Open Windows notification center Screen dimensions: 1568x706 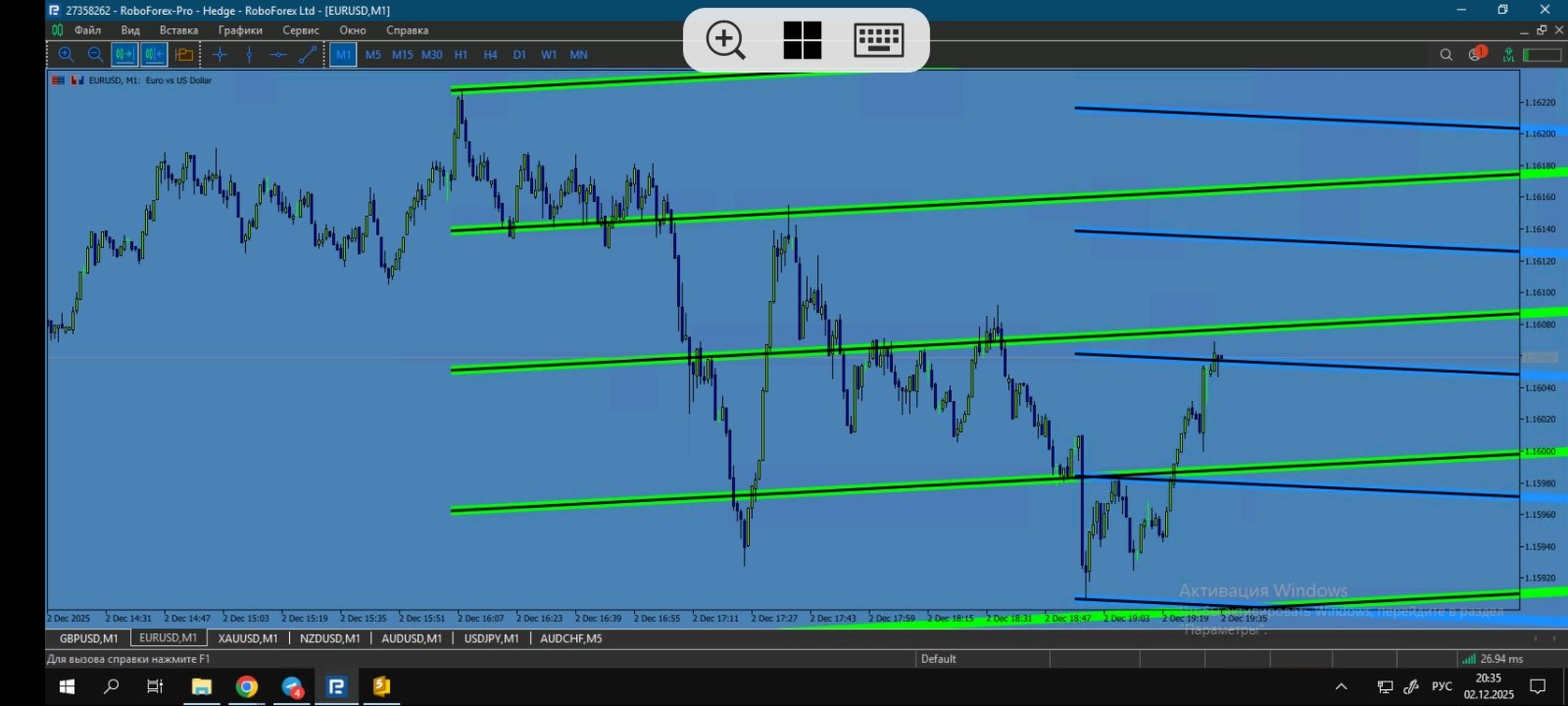[x=1539, y=686]
